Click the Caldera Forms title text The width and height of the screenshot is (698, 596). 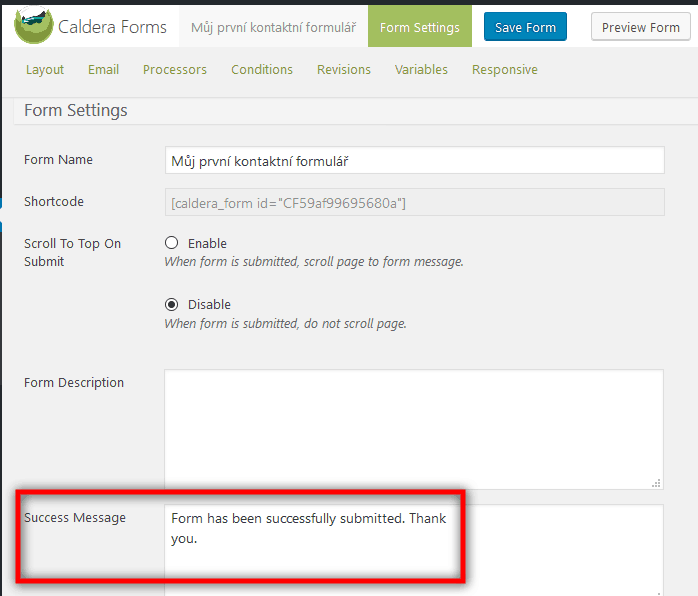click(112, 27)
